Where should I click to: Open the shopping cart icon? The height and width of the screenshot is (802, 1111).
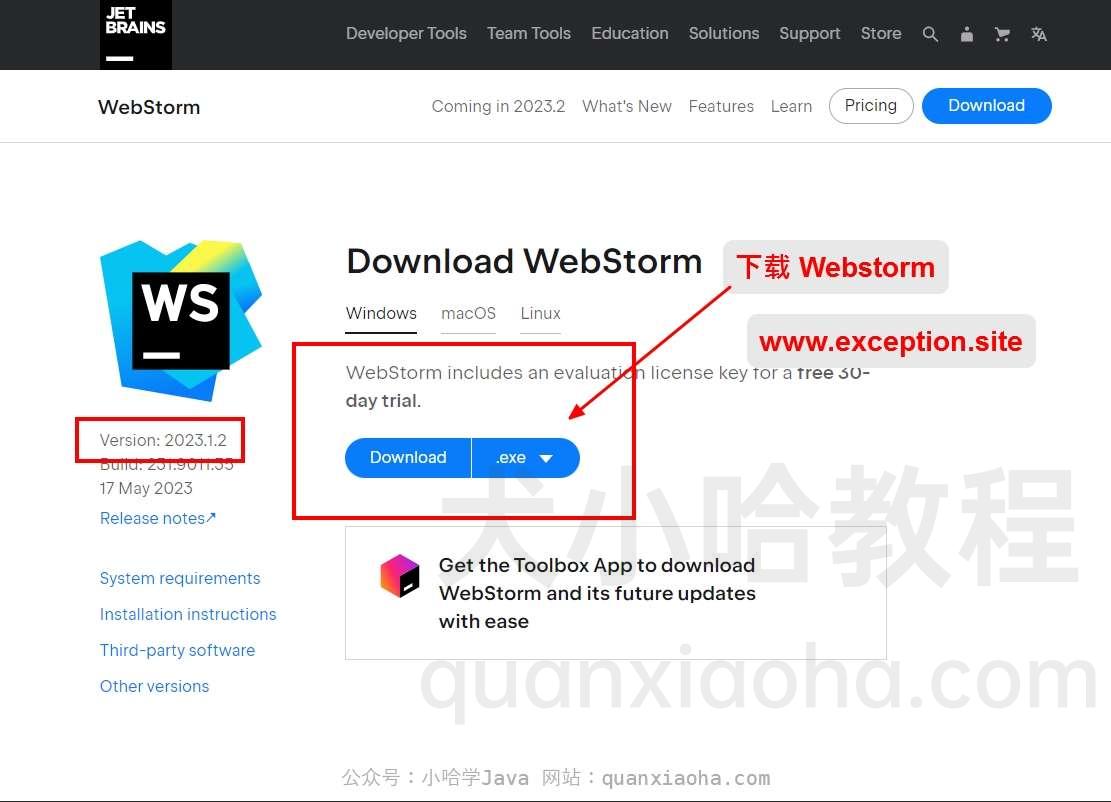tap(1002, 34)
